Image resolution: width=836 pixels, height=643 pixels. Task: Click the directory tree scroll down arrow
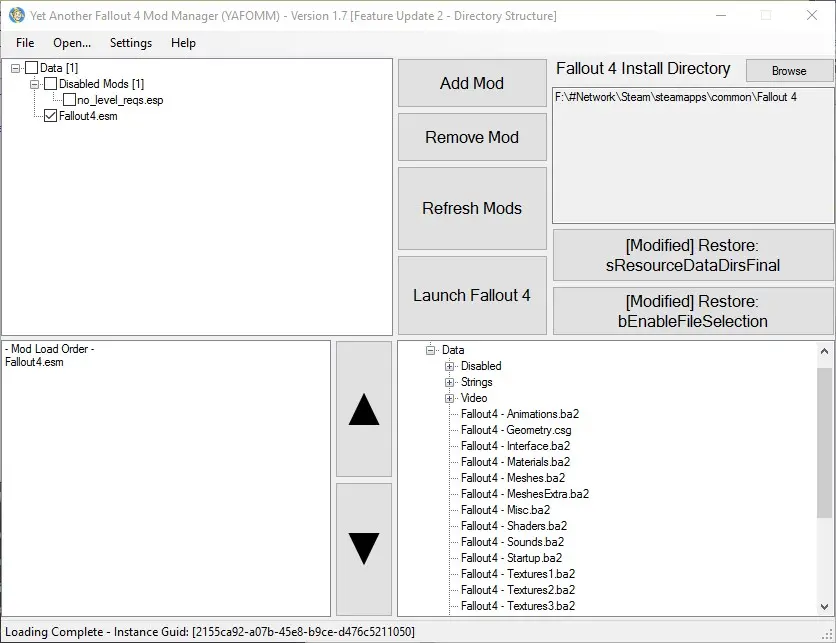pos(824,606)
